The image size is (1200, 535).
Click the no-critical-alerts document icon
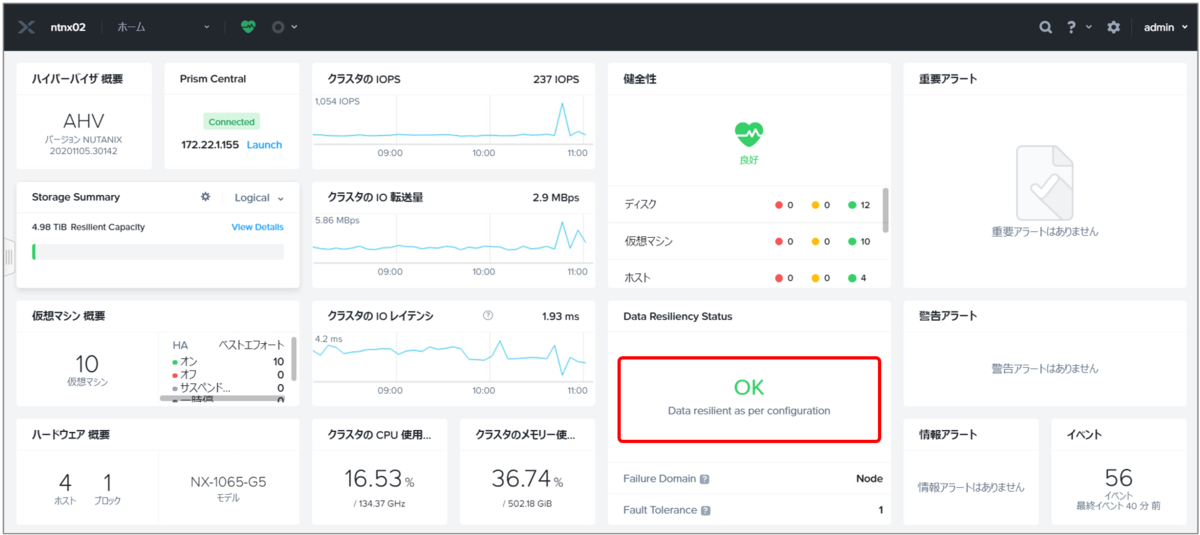click(x=1044, y=183)
